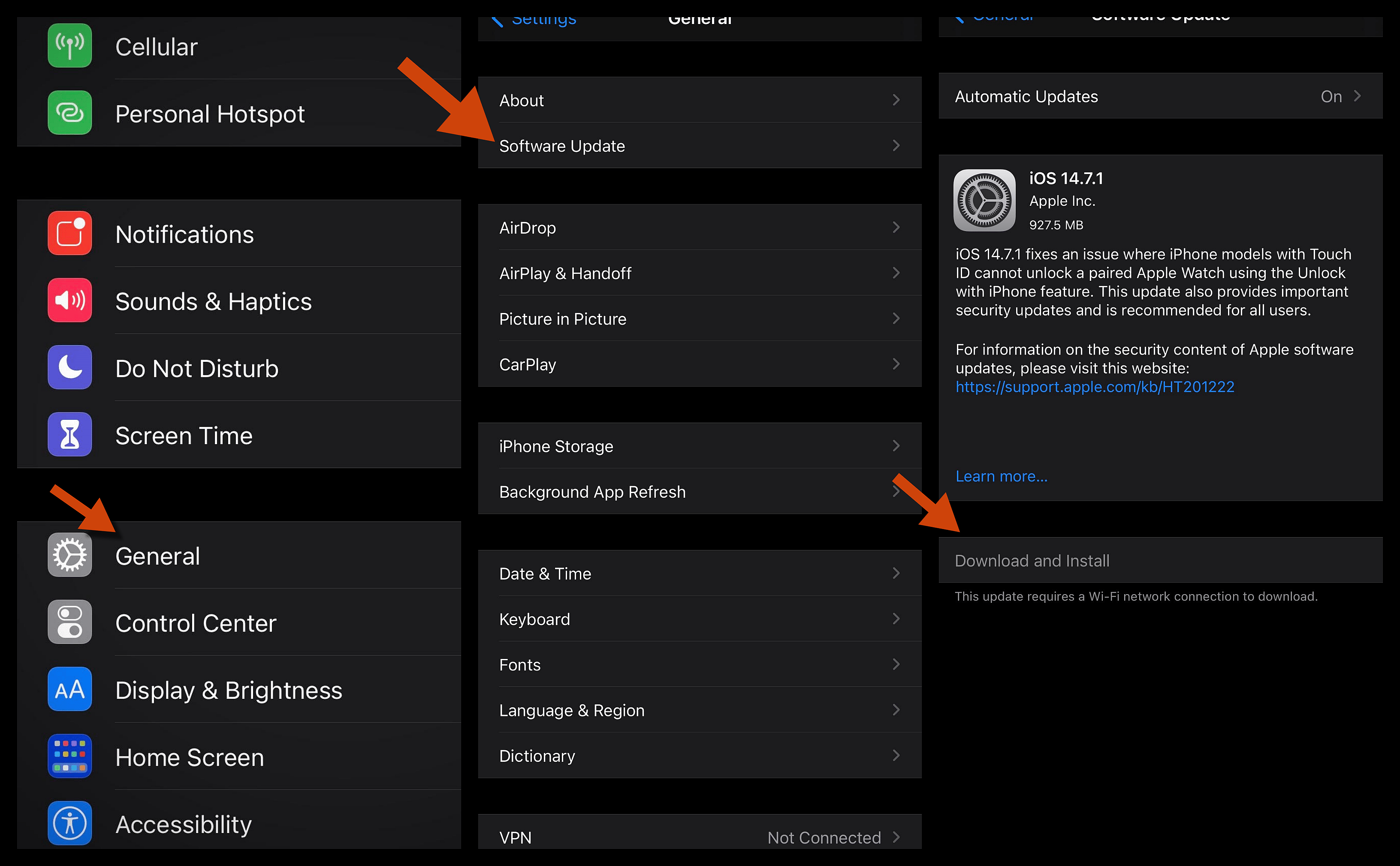Viewport: 1400px width, 866px height.
Task: Tap the Control Center toggles icon
Action: tap(69, 622)
